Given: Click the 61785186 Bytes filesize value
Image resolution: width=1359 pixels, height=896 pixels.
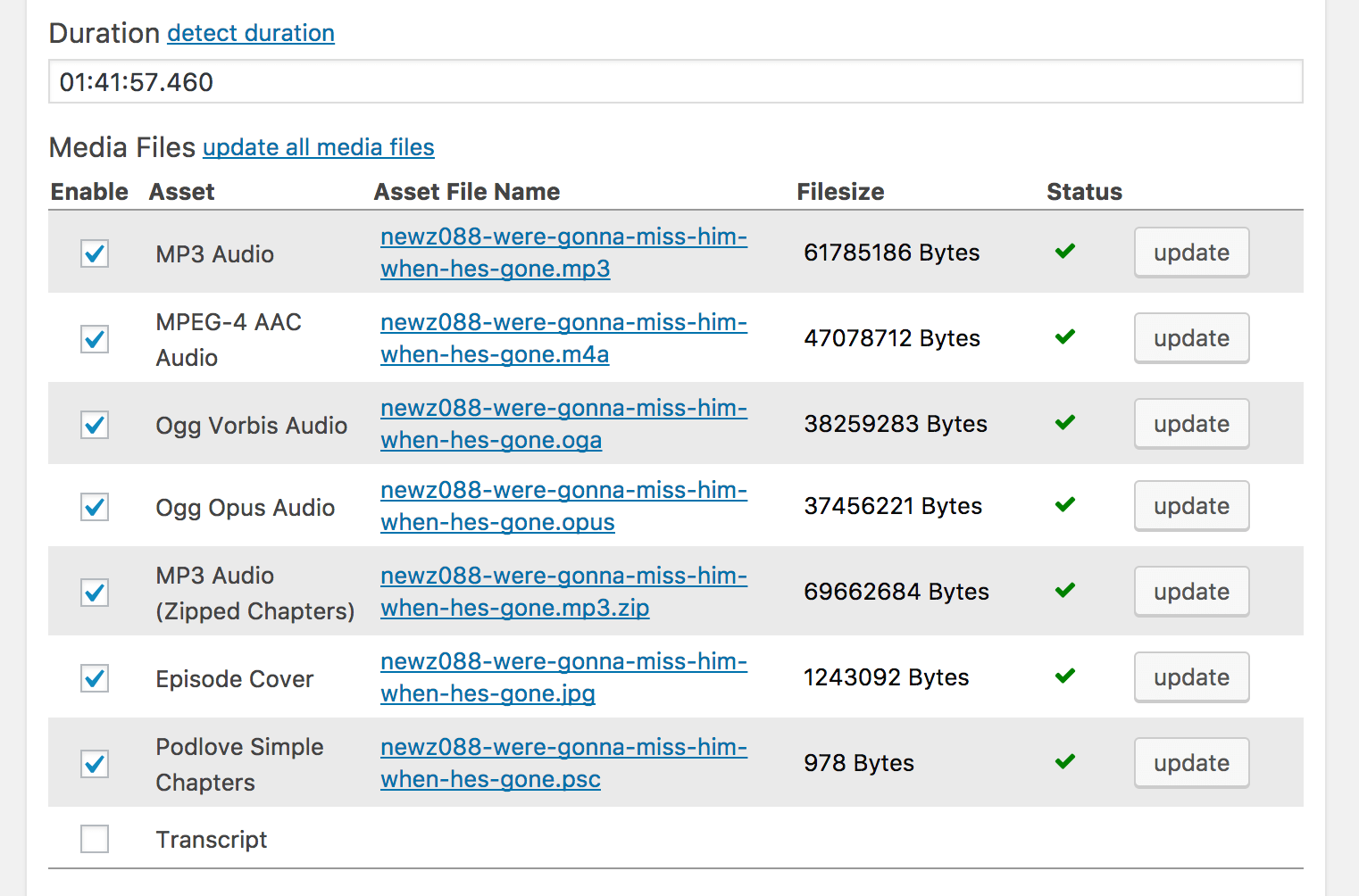Looking at the screenshot, I should coord(892,253).
